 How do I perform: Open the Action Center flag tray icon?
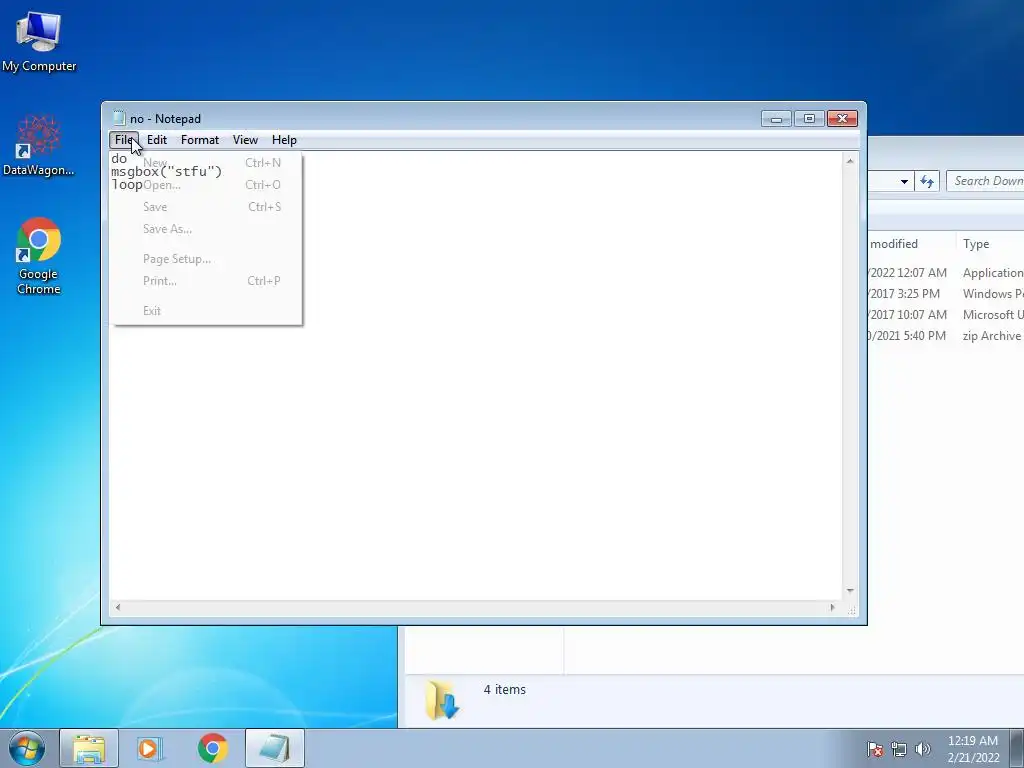click(x=875, y=749)
